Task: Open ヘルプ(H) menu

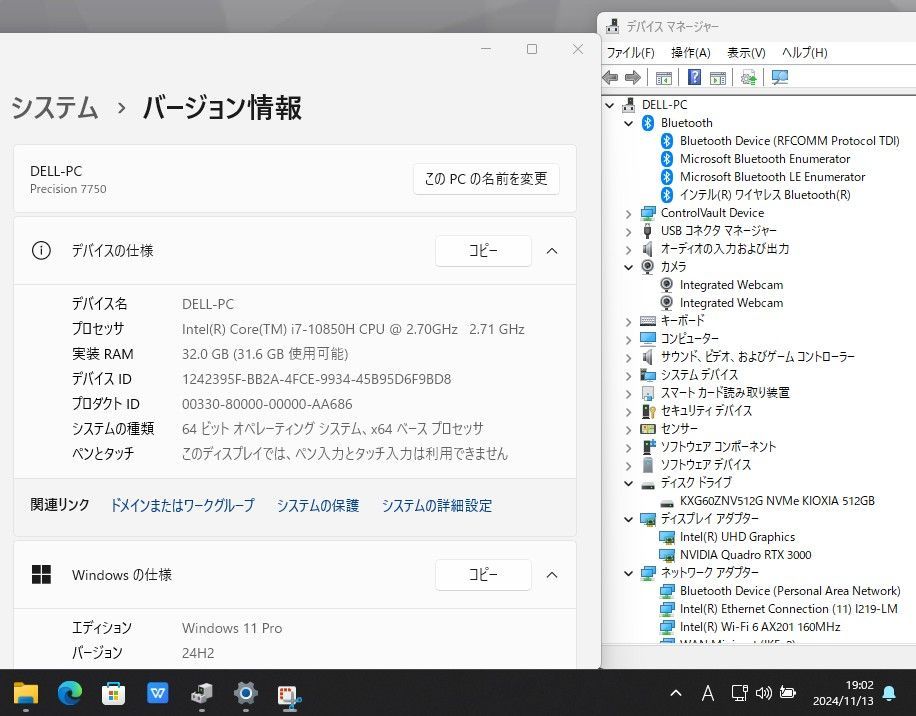Action: 804,53
